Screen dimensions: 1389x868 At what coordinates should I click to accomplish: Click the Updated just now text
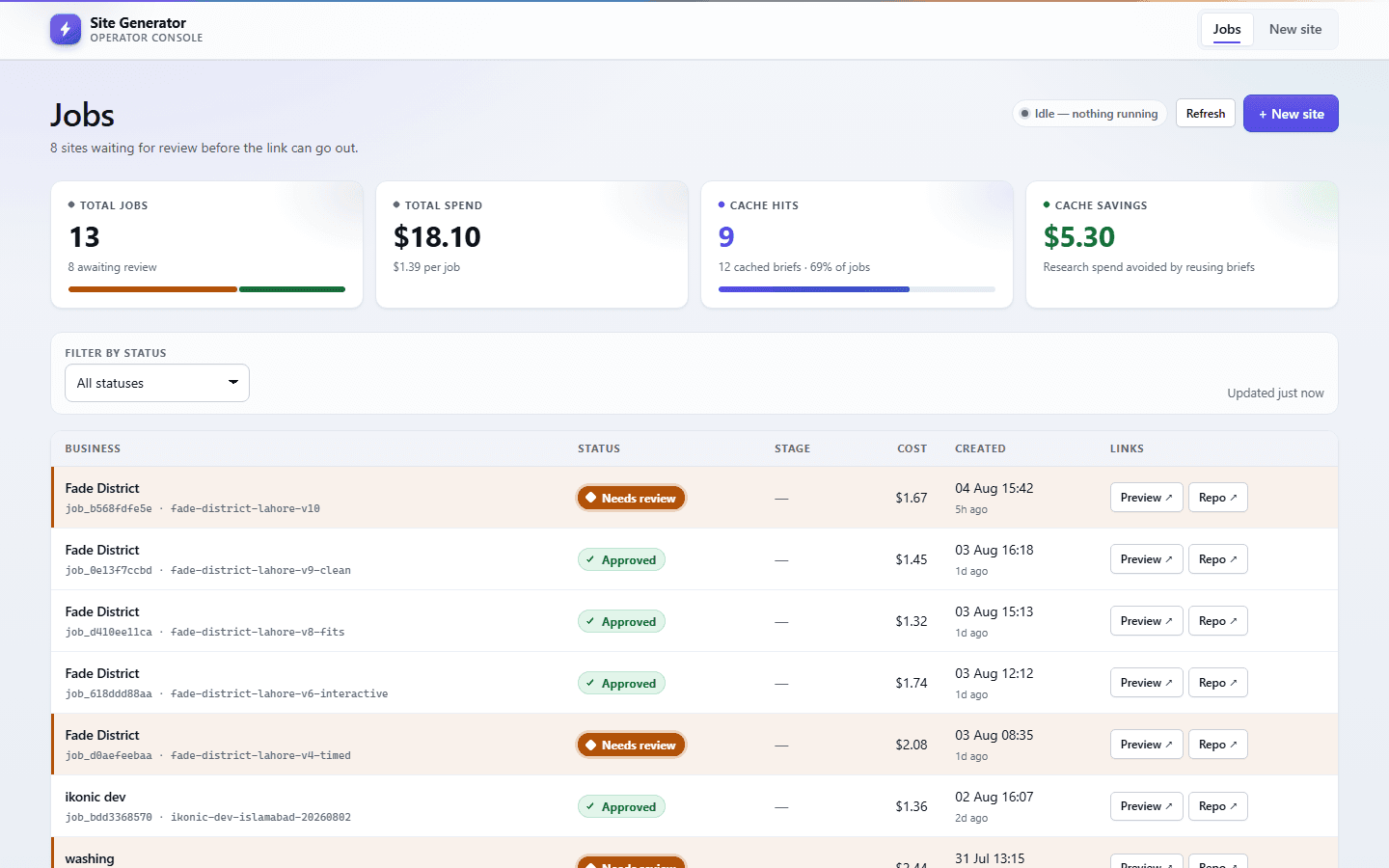[x=1275, y=393]
